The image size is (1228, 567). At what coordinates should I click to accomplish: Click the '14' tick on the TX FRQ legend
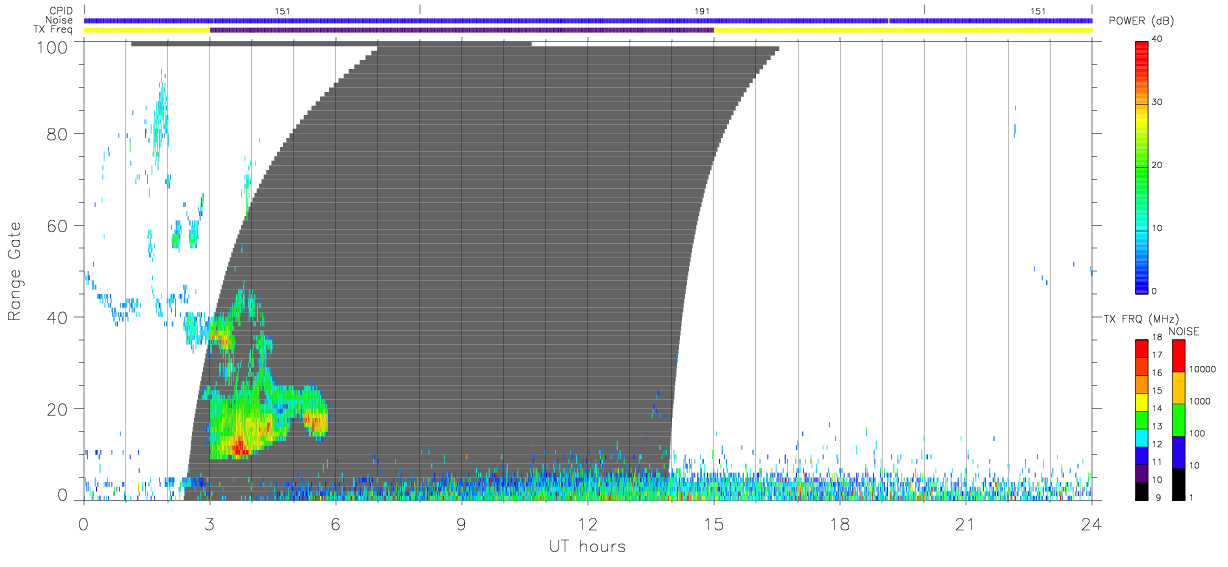[x=1156, y=409]
